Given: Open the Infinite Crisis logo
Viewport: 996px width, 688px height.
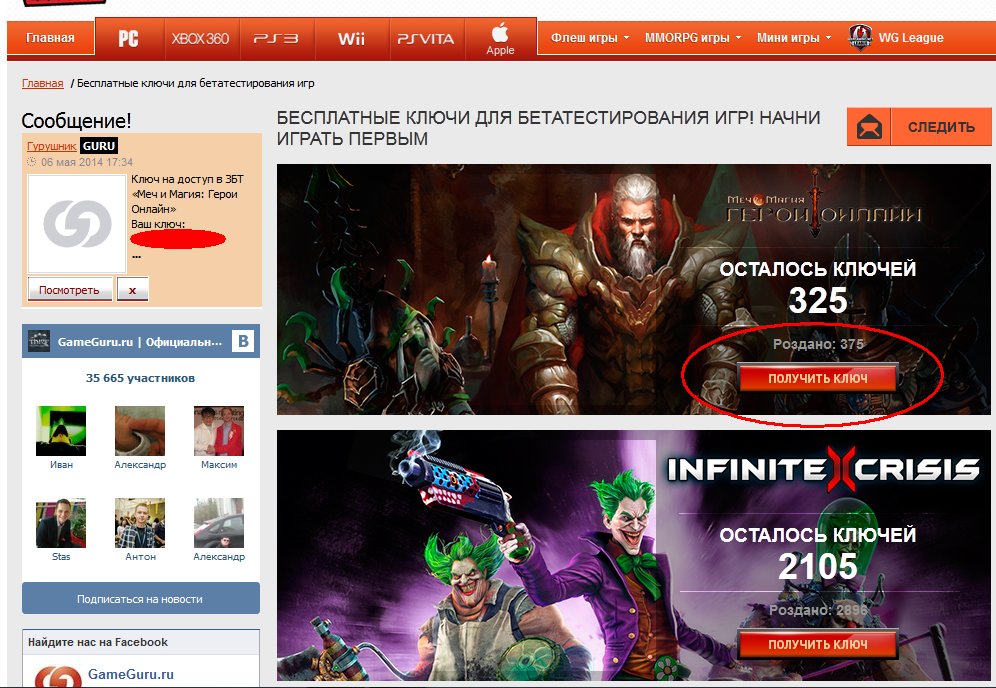Looking at the screenshot, I should 823,469.
